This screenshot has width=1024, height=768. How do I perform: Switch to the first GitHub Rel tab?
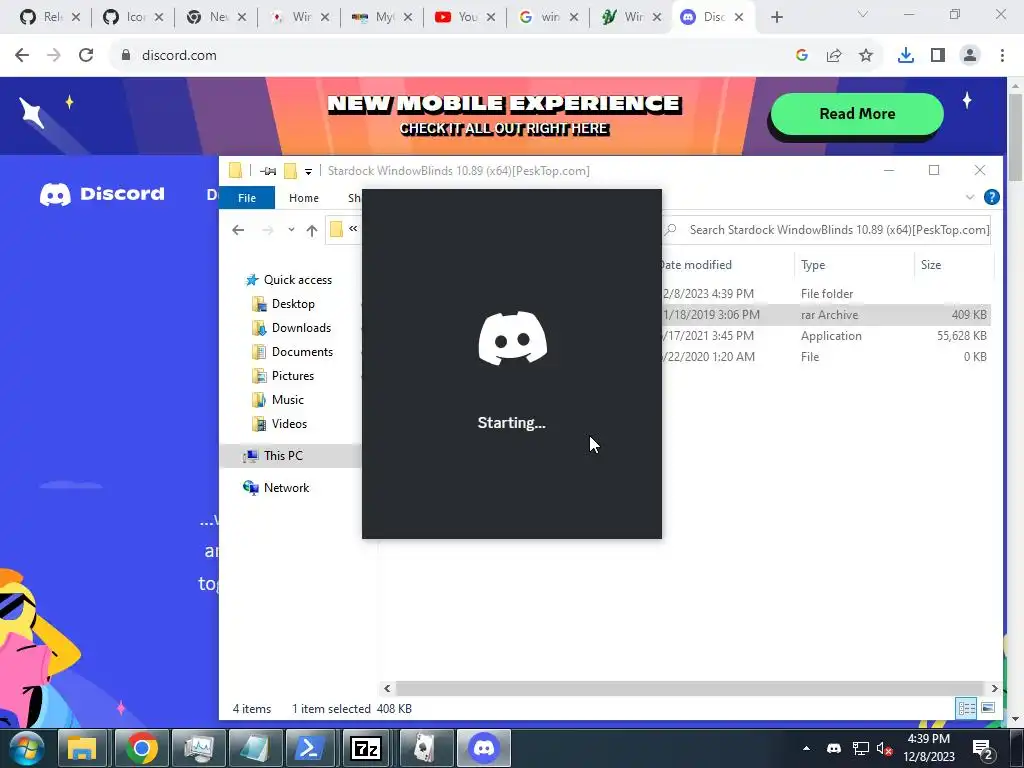point(50,17)
